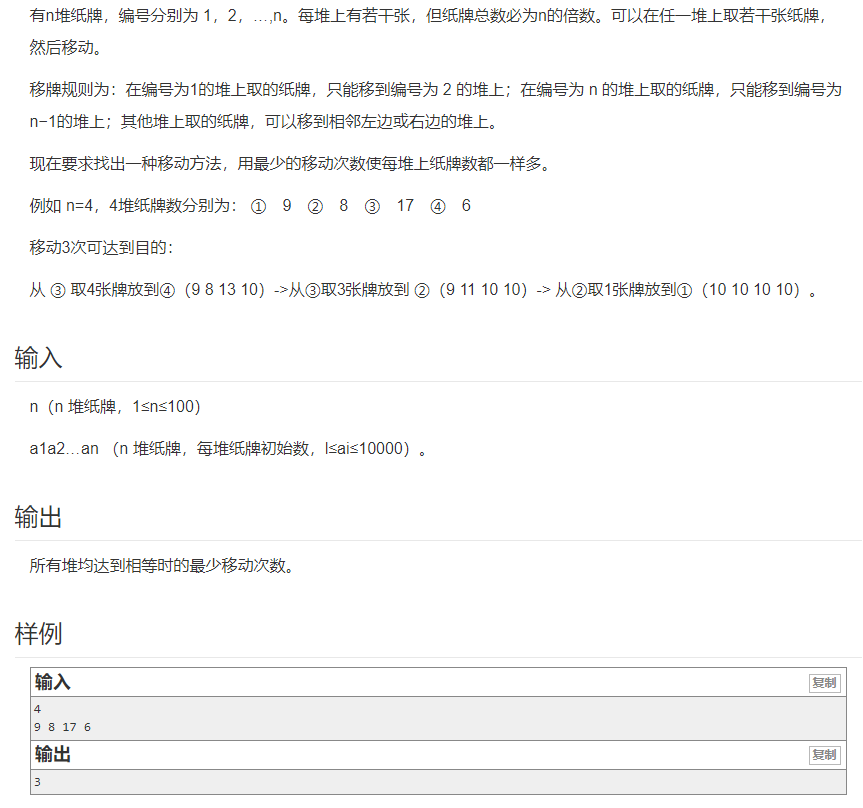Click the sample input line showing 9 8 17 6
The width and height of the screenshot is (863, 808).
(x=65, y=727)
